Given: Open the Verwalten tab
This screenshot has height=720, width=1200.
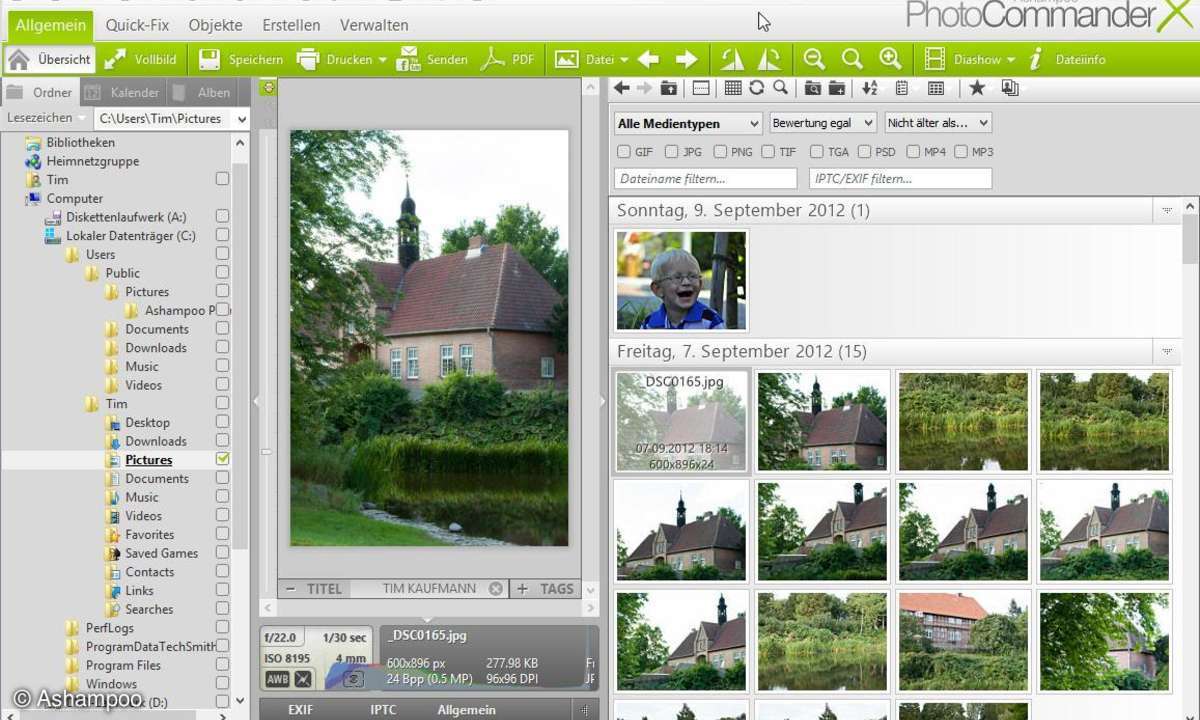Looking at the screenshot, I should point(374,25).
